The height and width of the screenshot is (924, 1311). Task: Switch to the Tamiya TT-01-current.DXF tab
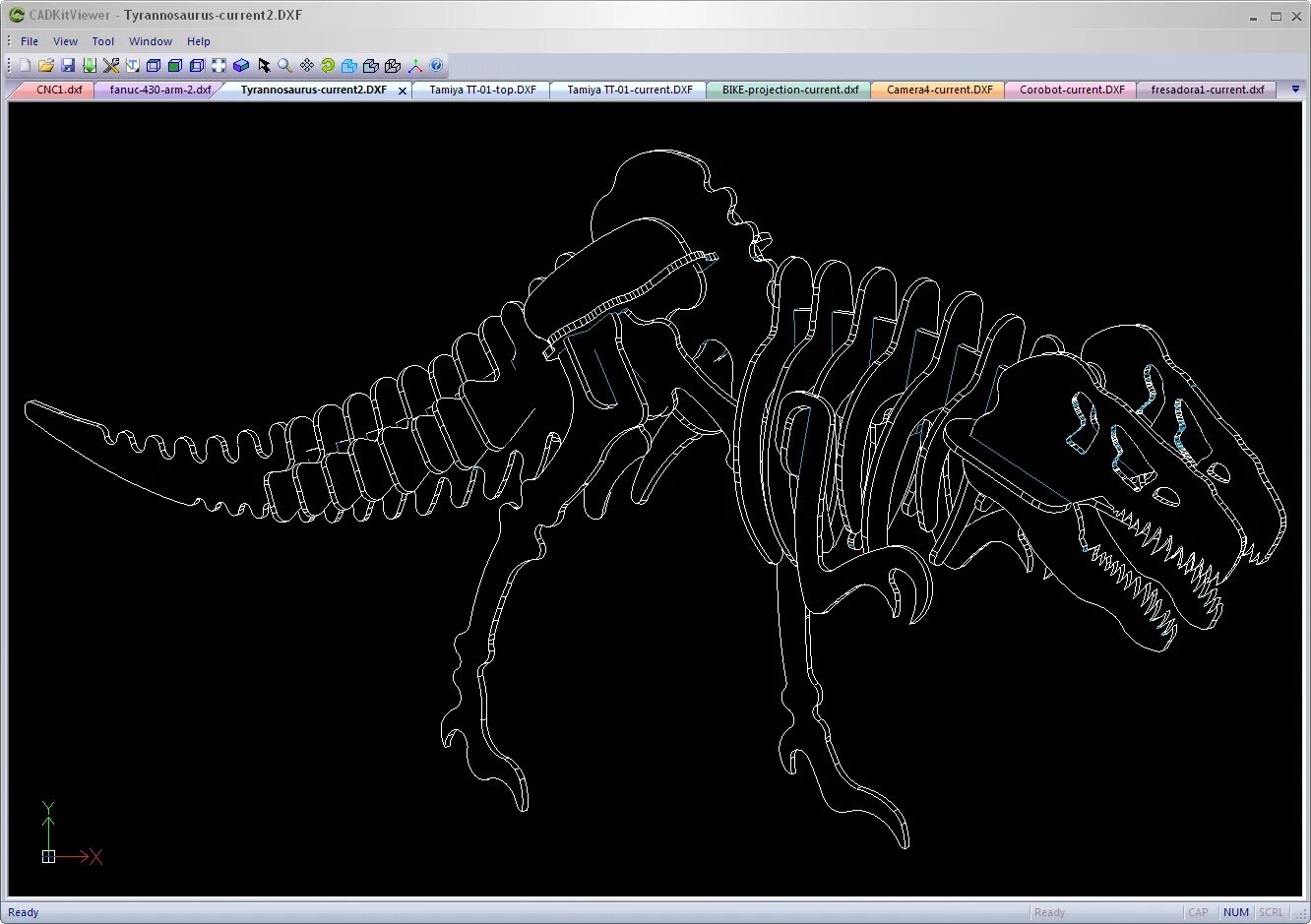pos(630,90)
